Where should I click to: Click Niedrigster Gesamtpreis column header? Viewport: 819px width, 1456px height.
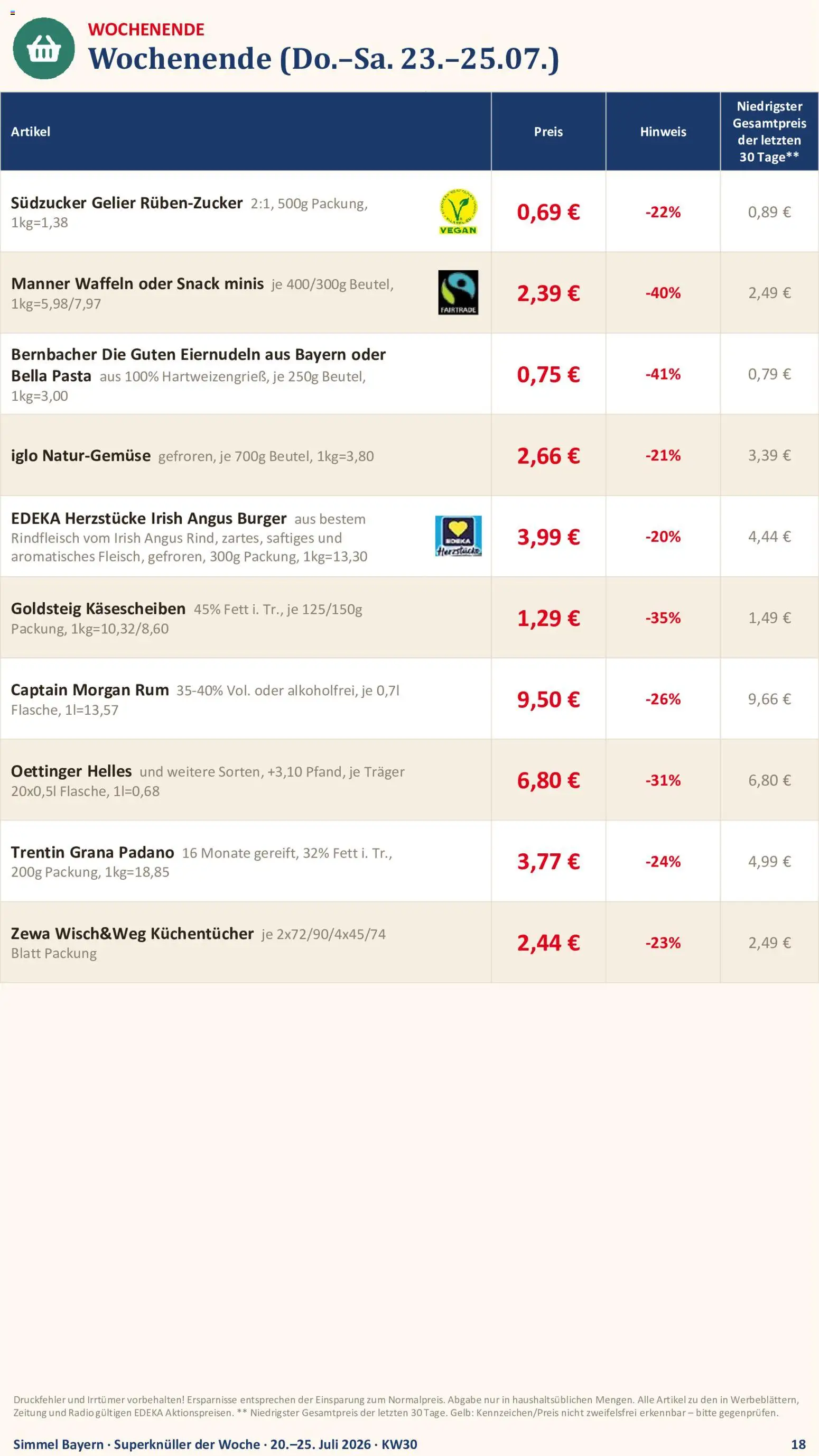pyautogui.click(x=769, y=132)
